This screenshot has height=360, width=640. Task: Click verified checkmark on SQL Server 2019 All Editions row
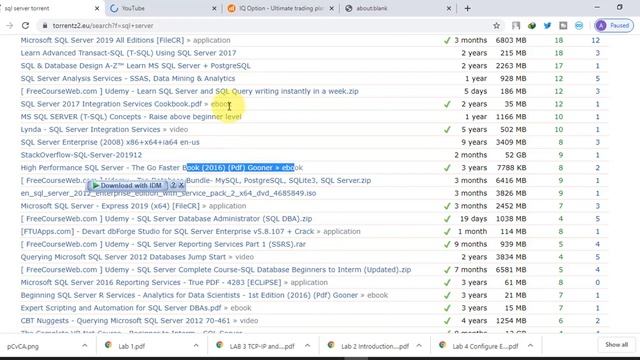click(447, 40)
